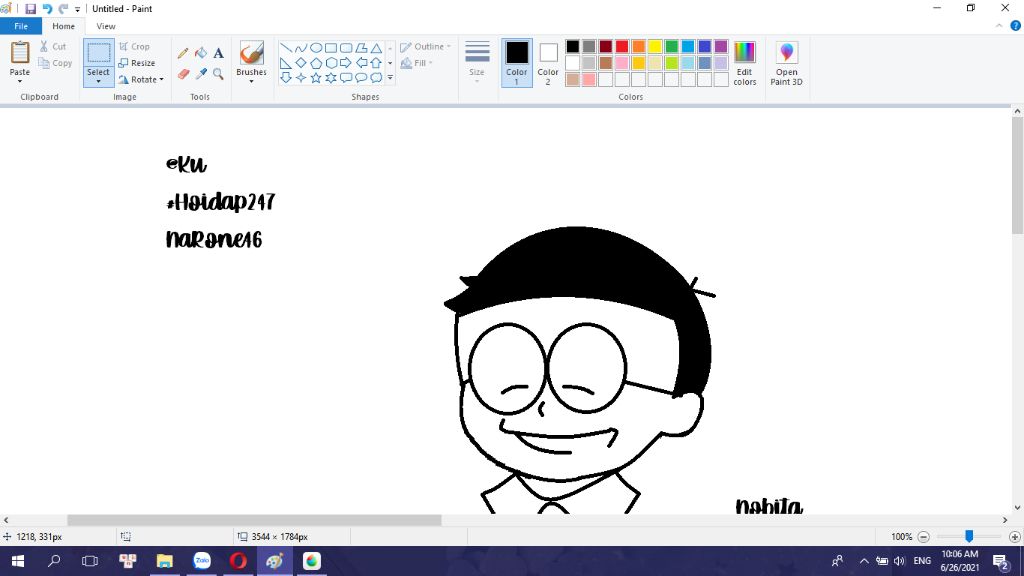1024x576 pixels.
Task: Pick the green color swatch
Action: tap(671, 46)
